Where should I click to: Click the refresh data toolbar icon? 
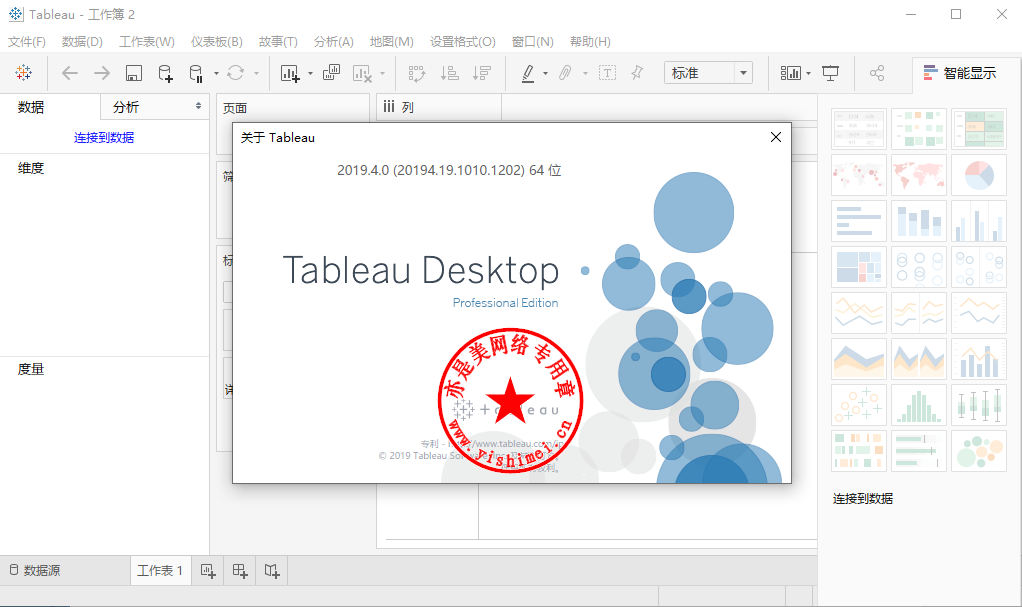coord(235,73)
